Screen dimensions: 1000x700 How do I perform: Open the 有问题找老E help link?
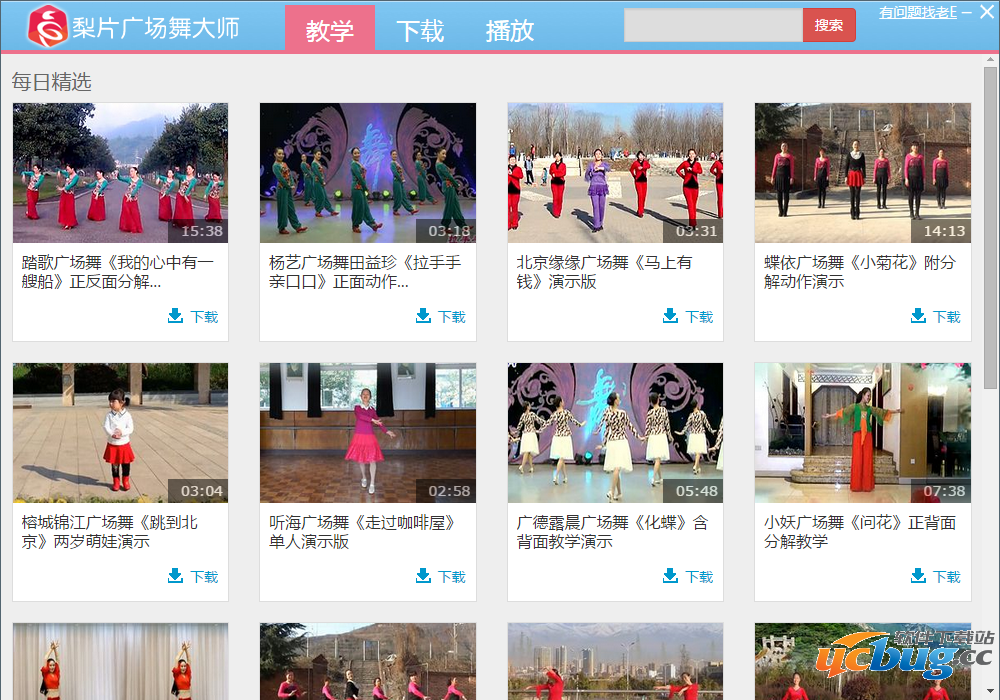click(918, 12)
